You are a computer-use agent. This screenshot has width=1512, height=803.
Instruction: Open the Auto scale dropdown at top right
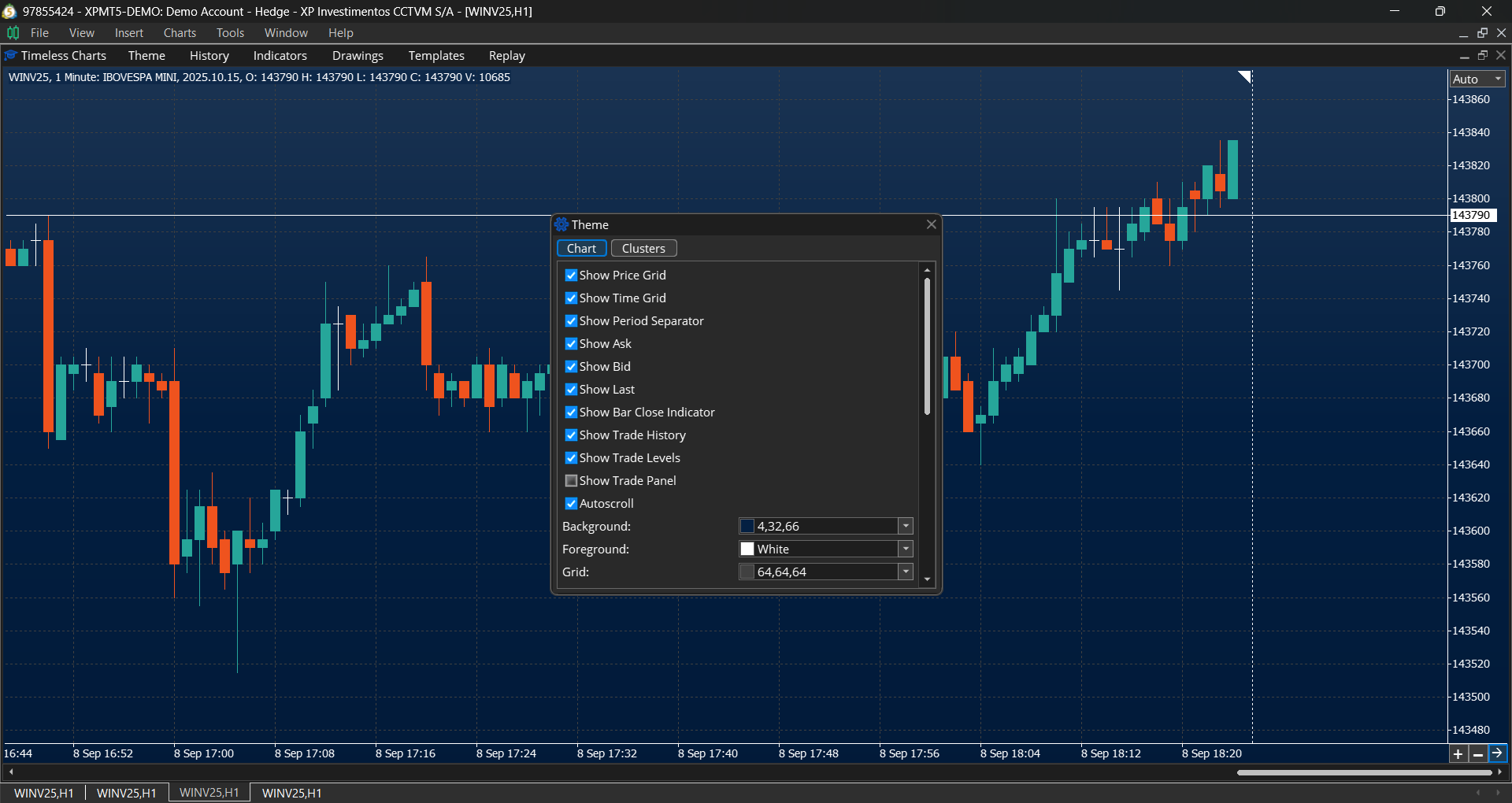pyautogui.click(x=1495, y=79)
